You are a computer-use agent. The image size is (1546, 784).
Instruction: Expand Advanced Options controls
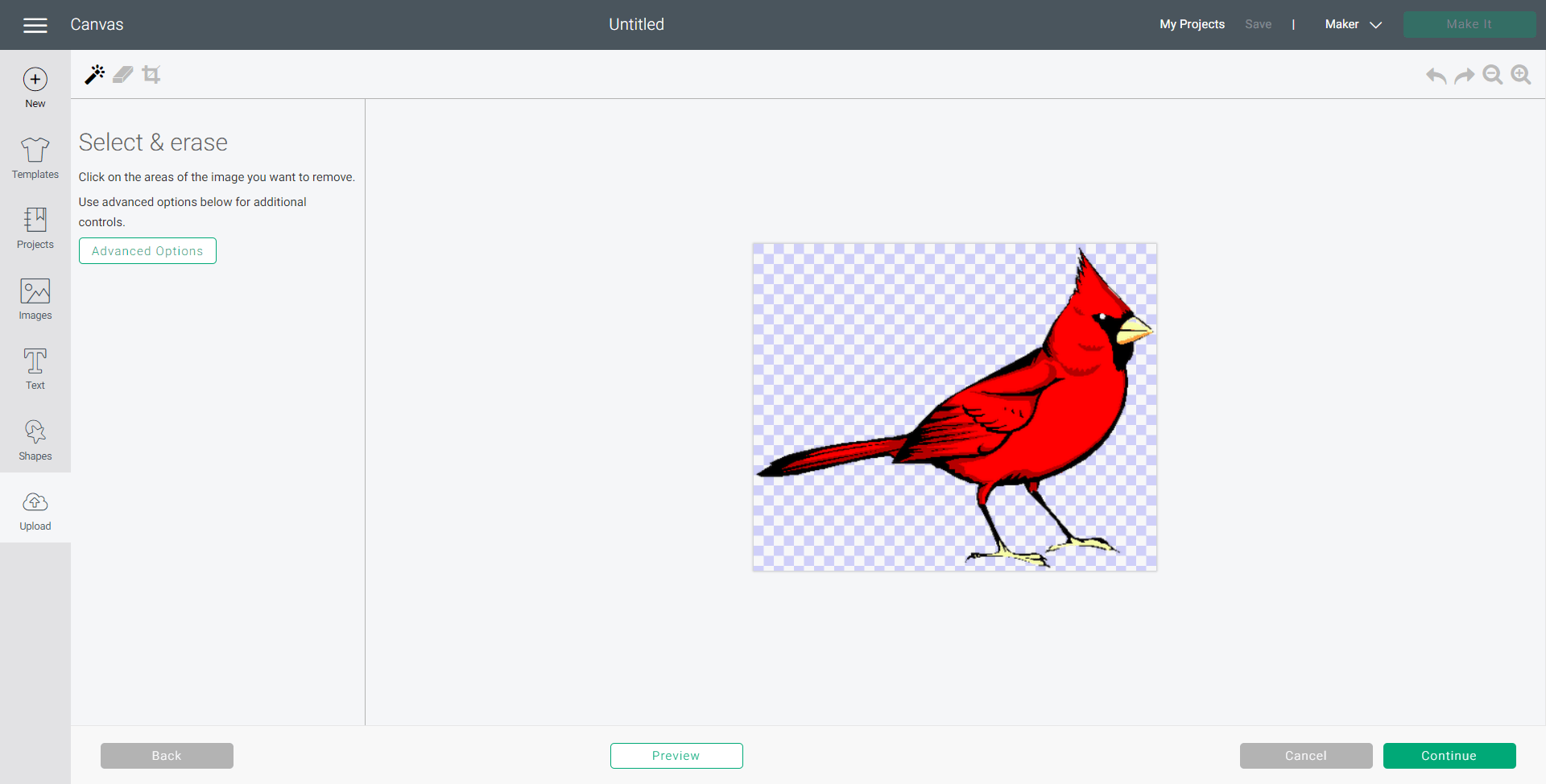point(147,250)
